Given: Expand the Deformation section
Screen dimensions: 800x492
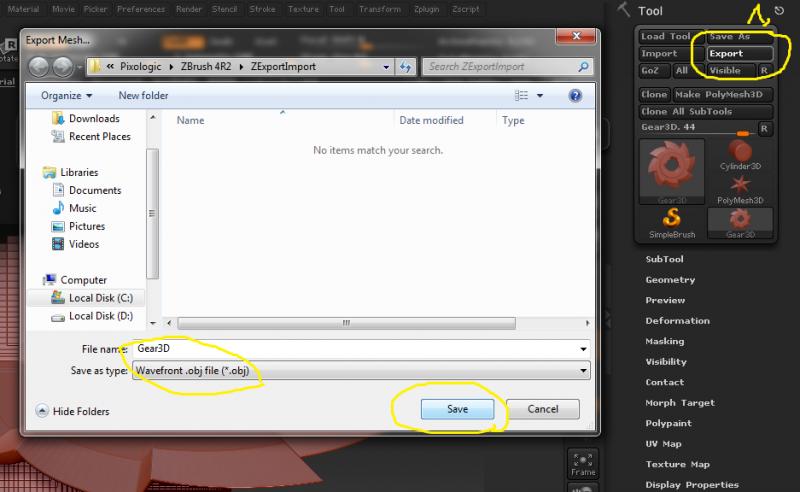Looking at the screenshot, I should [x=678, y=321].
